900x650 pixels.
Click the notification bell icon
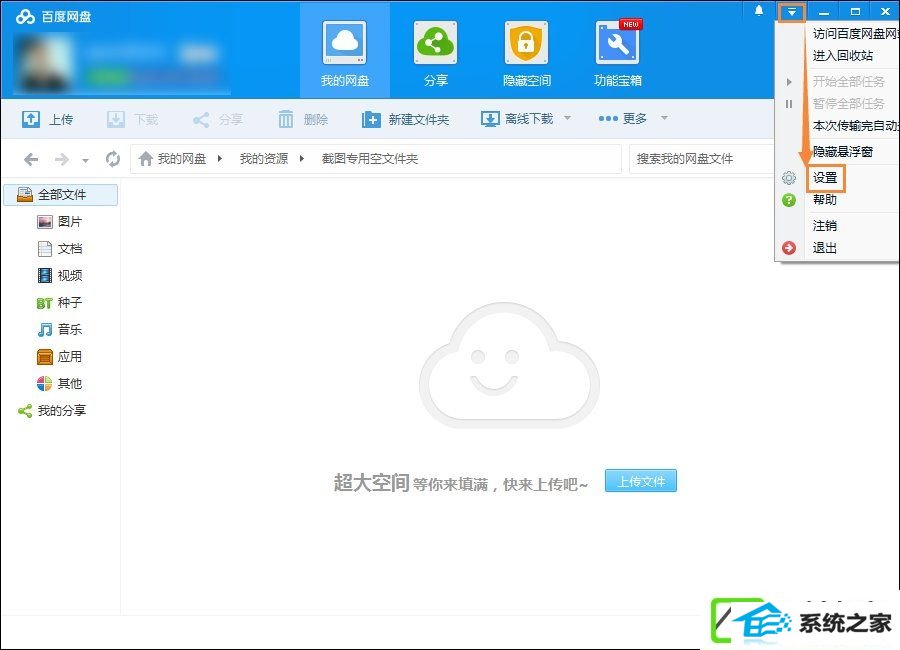pos(759,11)
